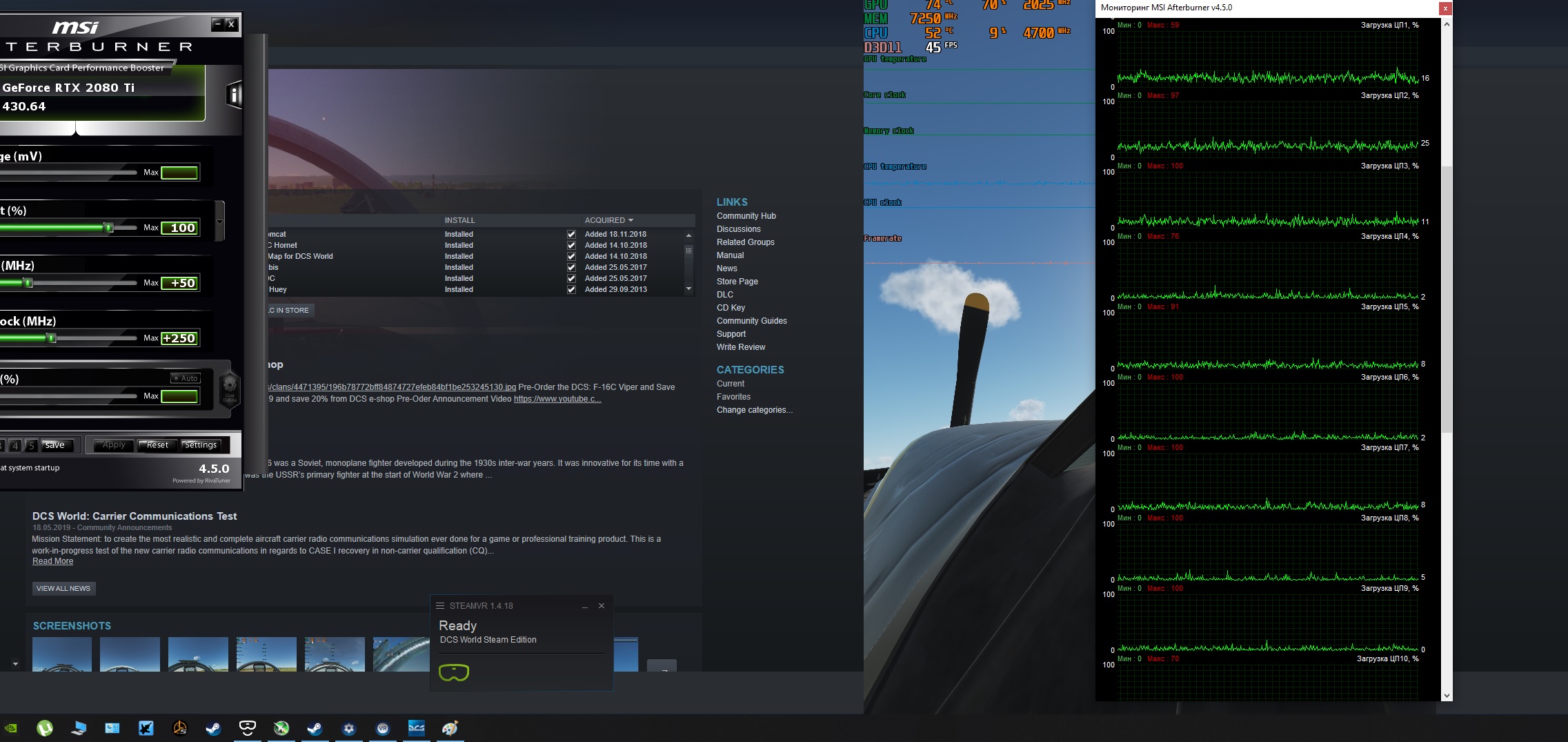Toggle checkbox for the Hornet DLC row
1568x742 pixels.
pos(571,246)
